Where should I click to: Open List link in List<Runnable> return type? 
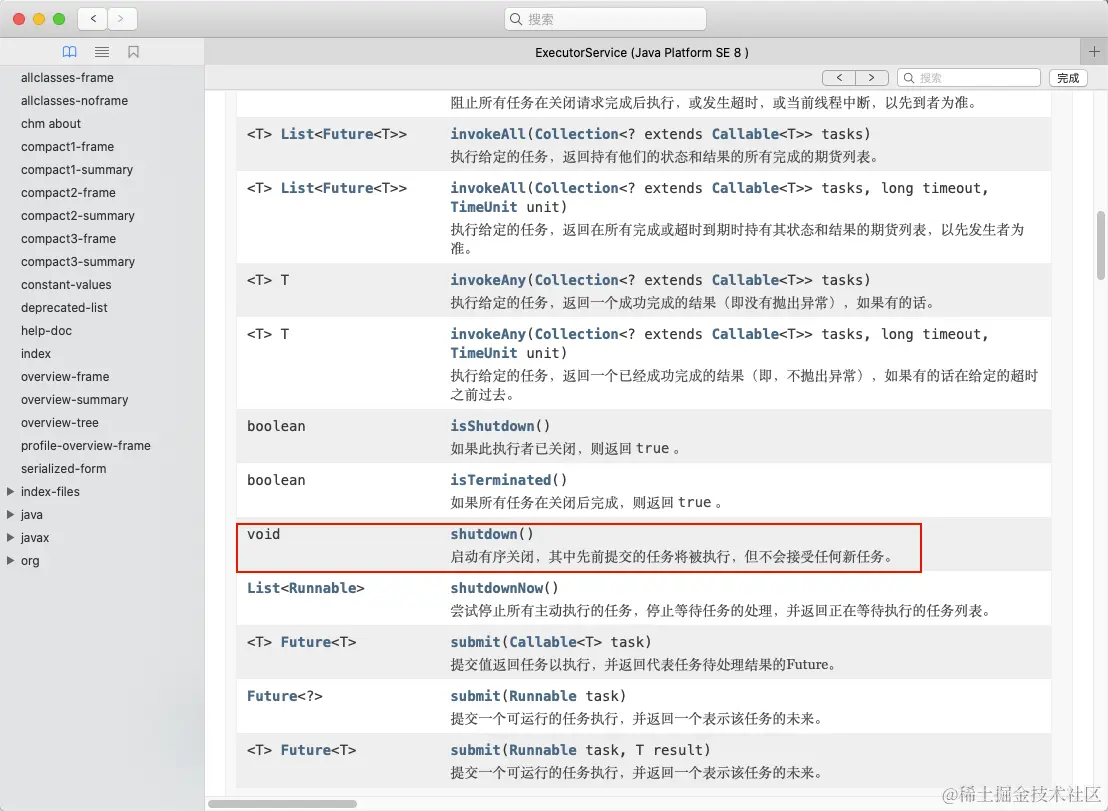[x=264, y=588]
